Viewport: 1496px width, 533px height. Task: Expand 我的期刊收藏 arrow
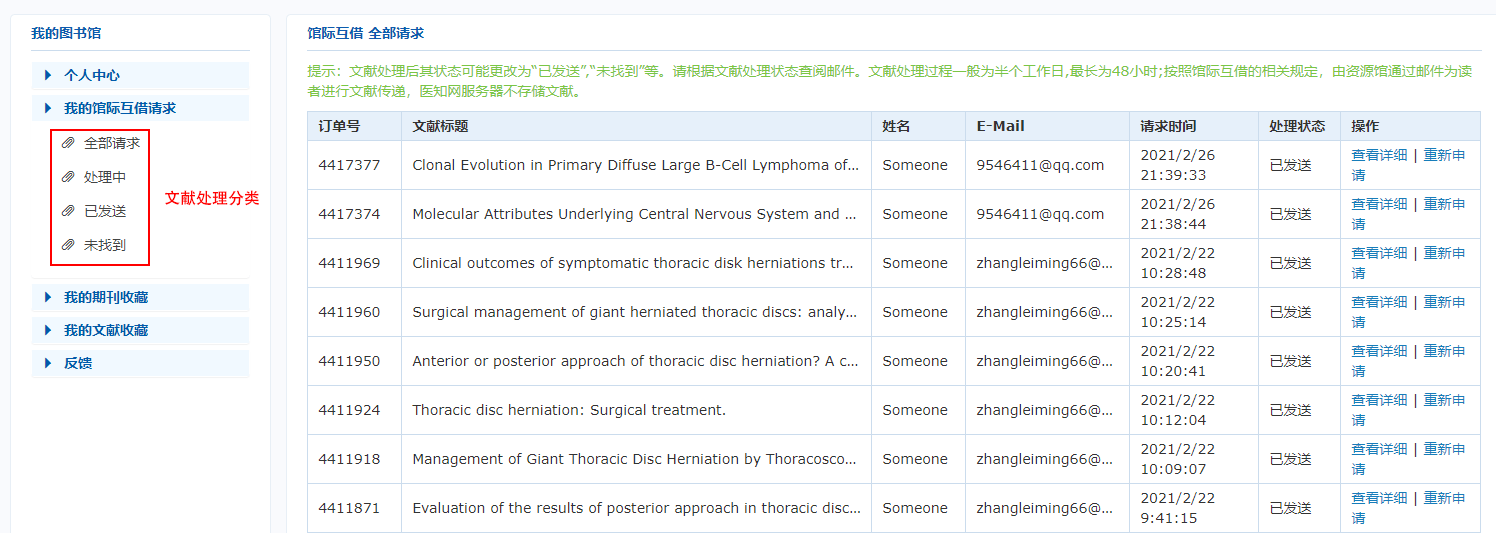(x=47, y=297)
